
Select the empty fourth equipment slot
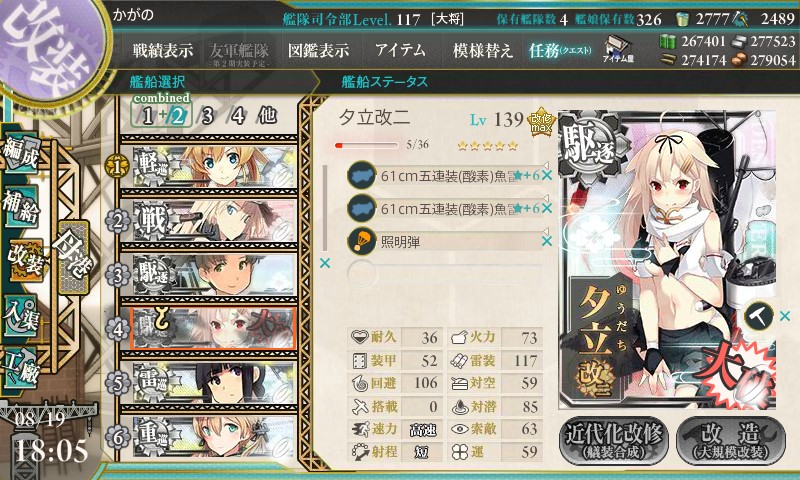(444, 274)
